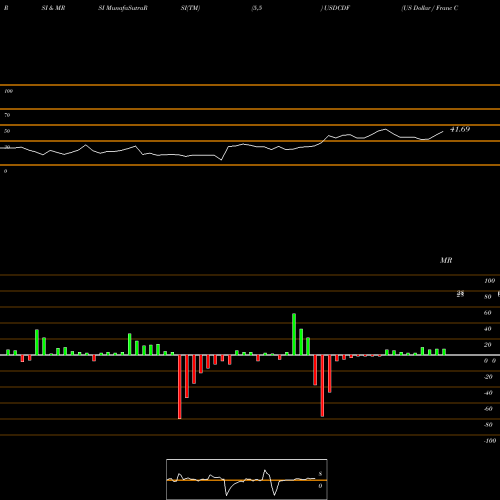500x500 pixels.
Task: Click the mini overview chart at bottom
Action: (x=247, y=479)
